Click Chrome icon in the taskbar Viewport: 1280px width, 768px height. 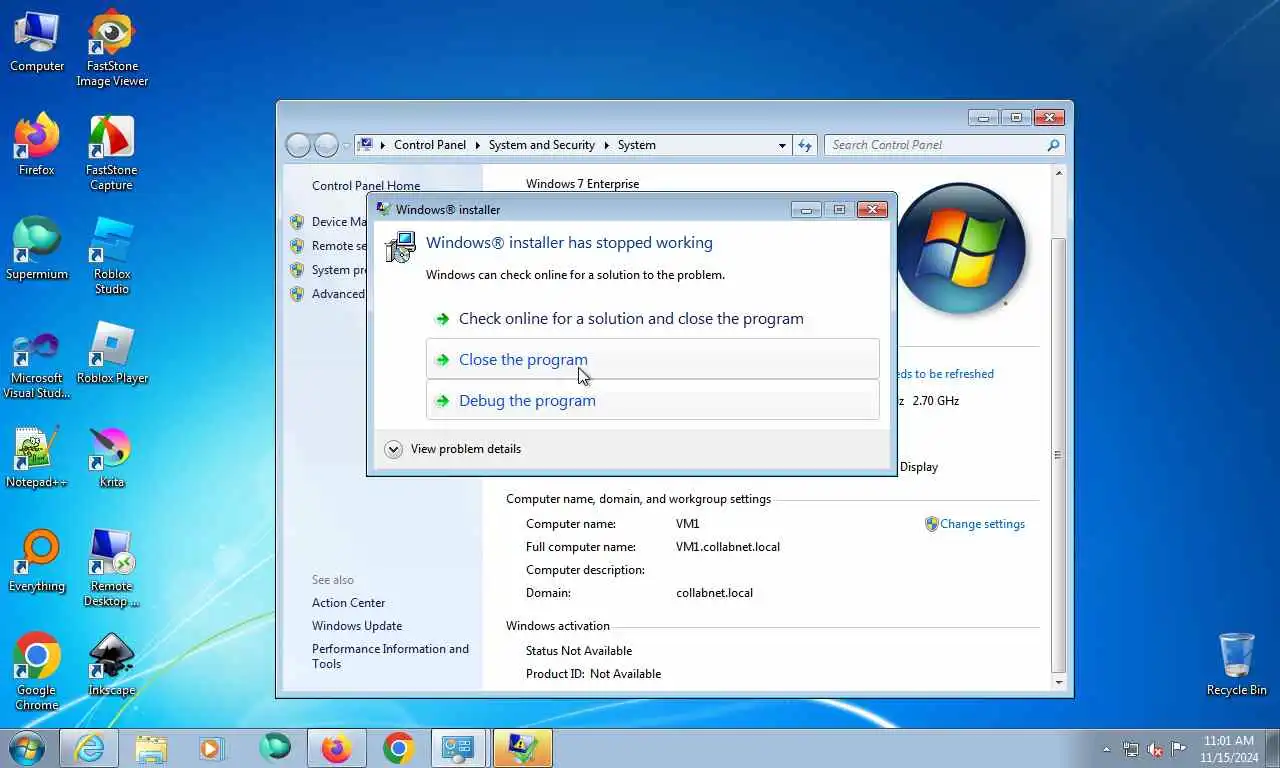coord(398,748)
